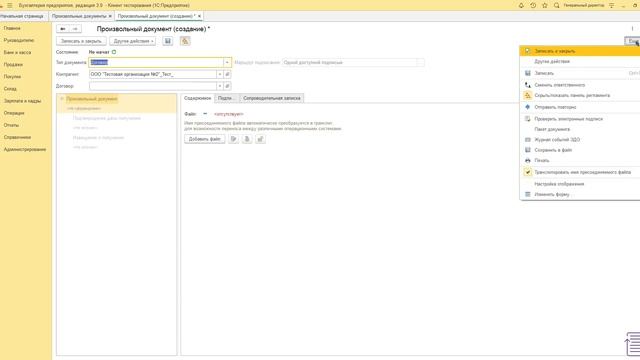Click the back navigation arrow
Screen dimensions: 640x360
pos(62,29)
